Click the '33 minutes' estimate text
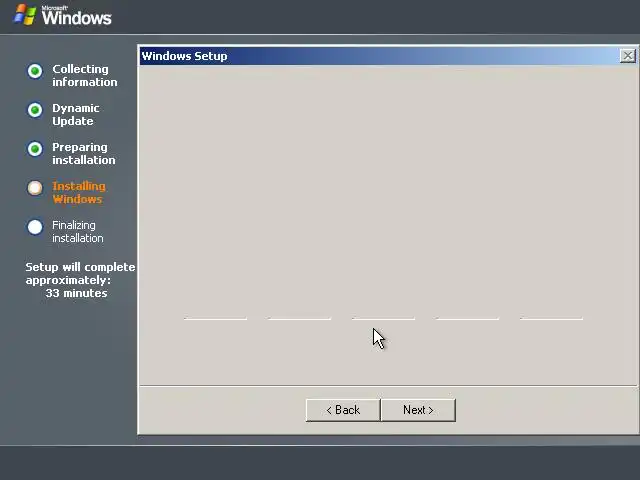Image resolution: width=640 pixels, height=480 pixels. point(76,293)
